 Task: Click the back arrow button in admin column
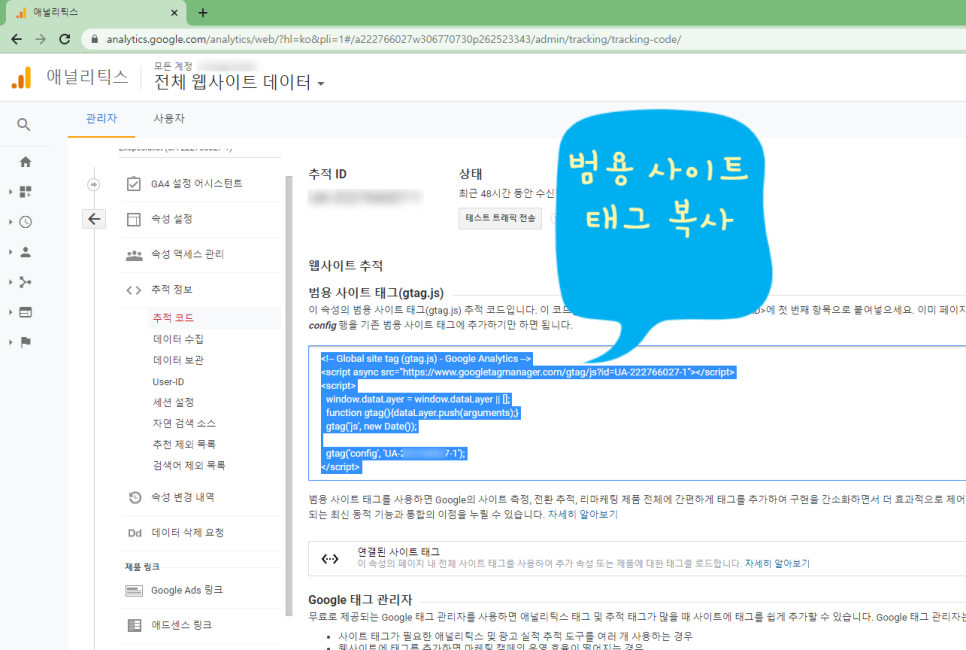click(x=94, y=219)
